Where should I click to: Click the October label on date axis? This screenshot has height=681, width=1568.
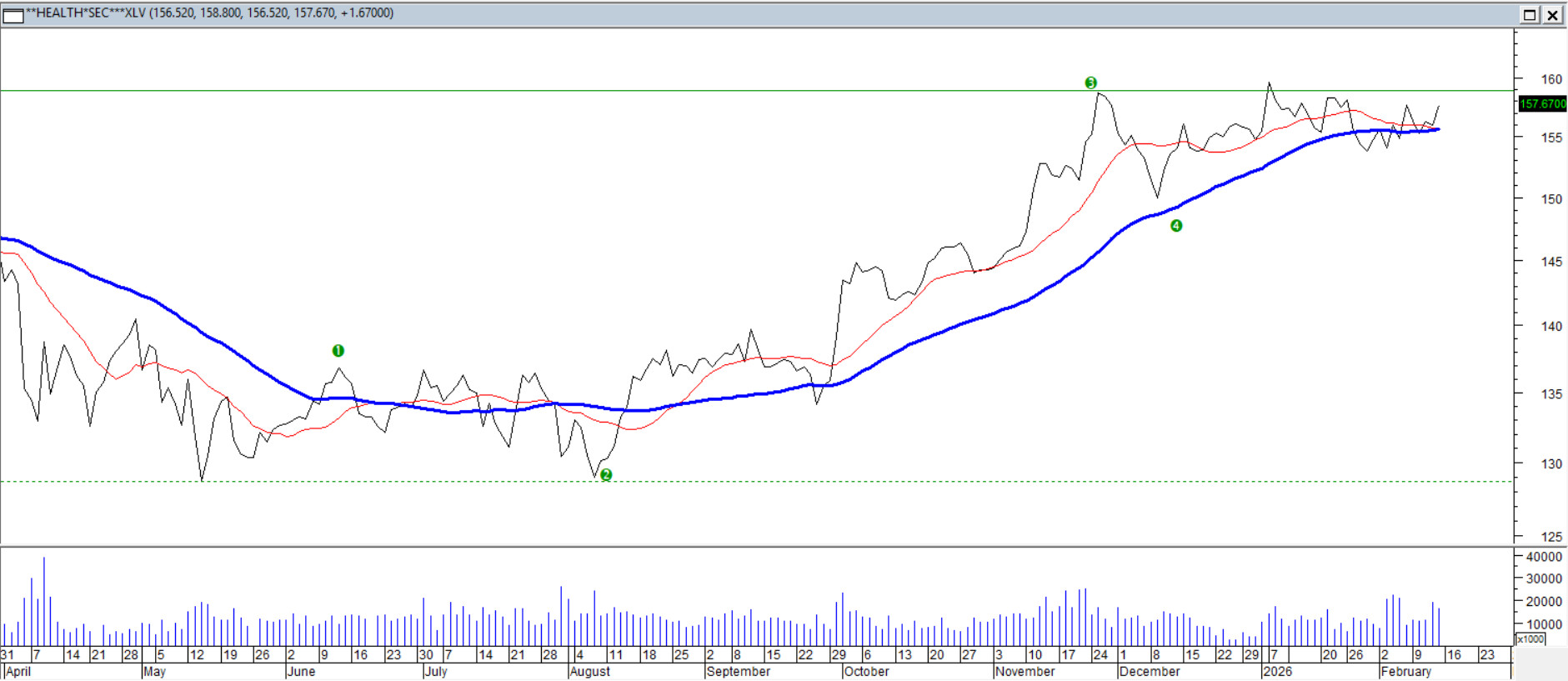(x=866, y=672)
